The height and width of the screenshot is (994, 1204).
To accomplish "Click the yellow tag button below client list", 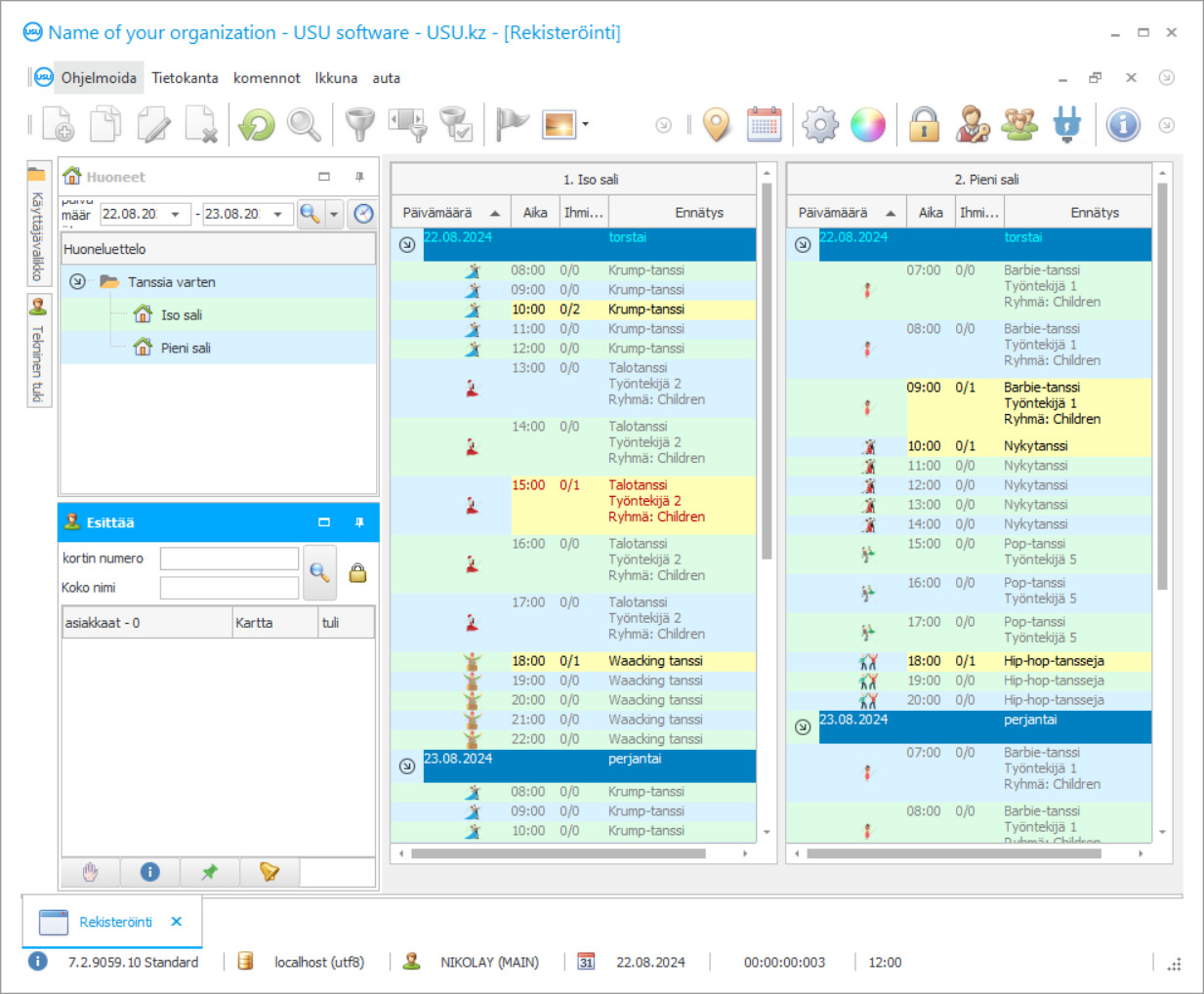I will click(269, 872).
